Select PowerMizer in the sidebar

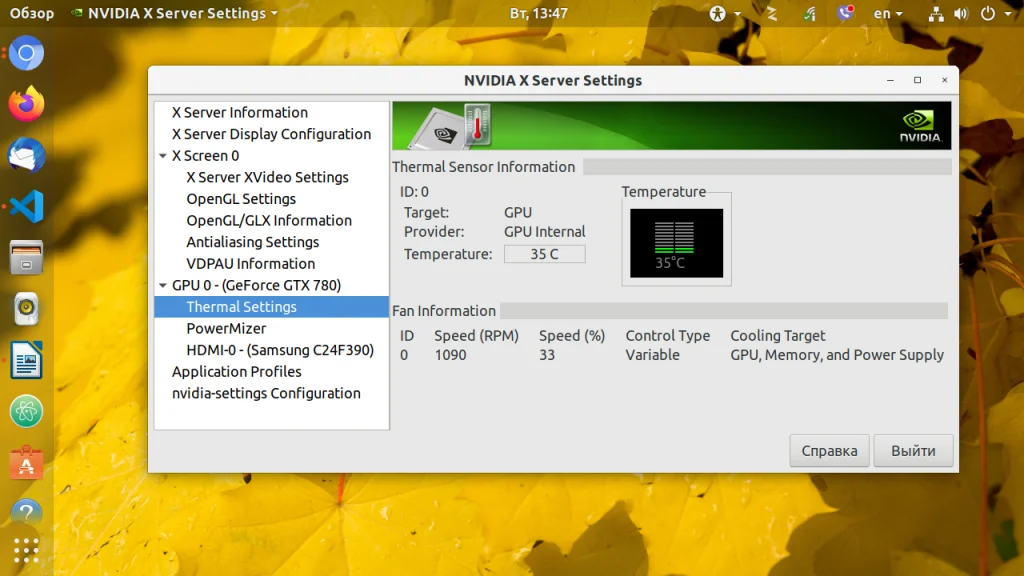coord(226,328)
